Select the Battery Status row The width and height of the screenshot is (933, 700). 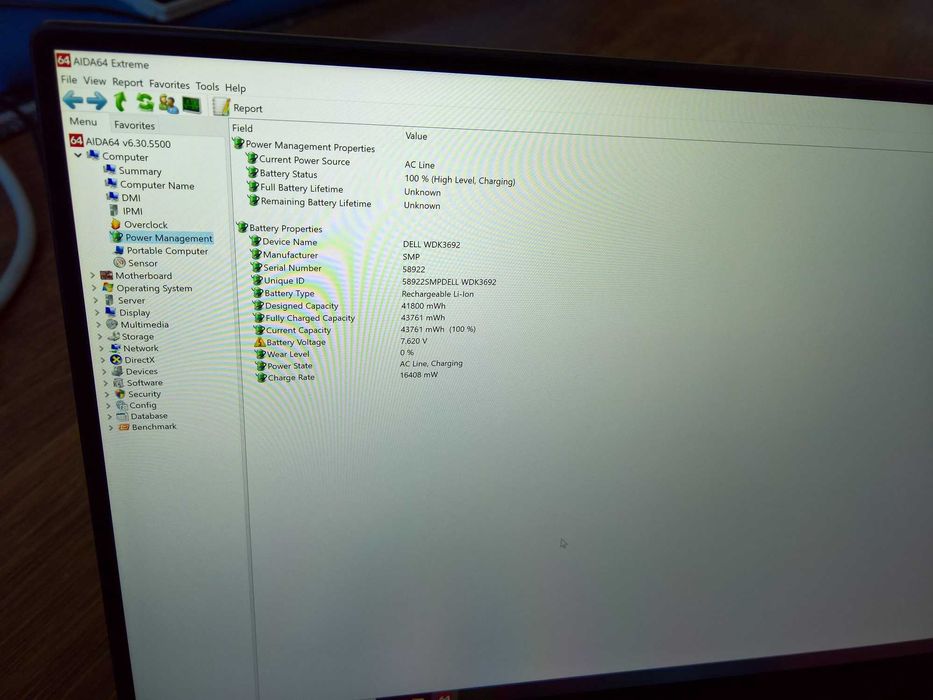point(283,173)
